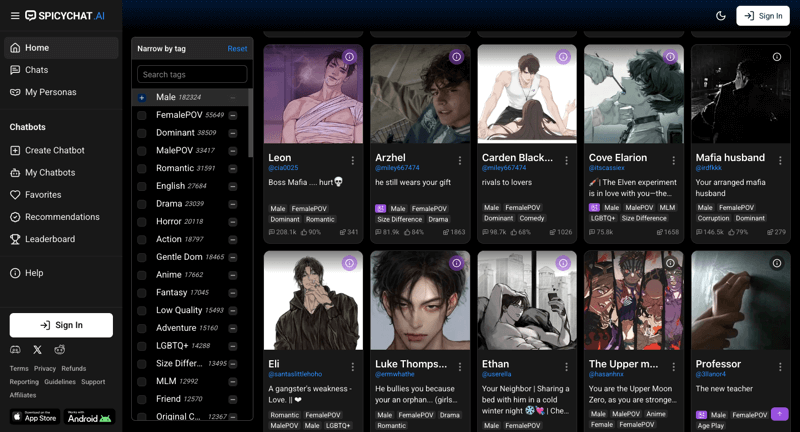Open the hamburger menu

(14, 16)
